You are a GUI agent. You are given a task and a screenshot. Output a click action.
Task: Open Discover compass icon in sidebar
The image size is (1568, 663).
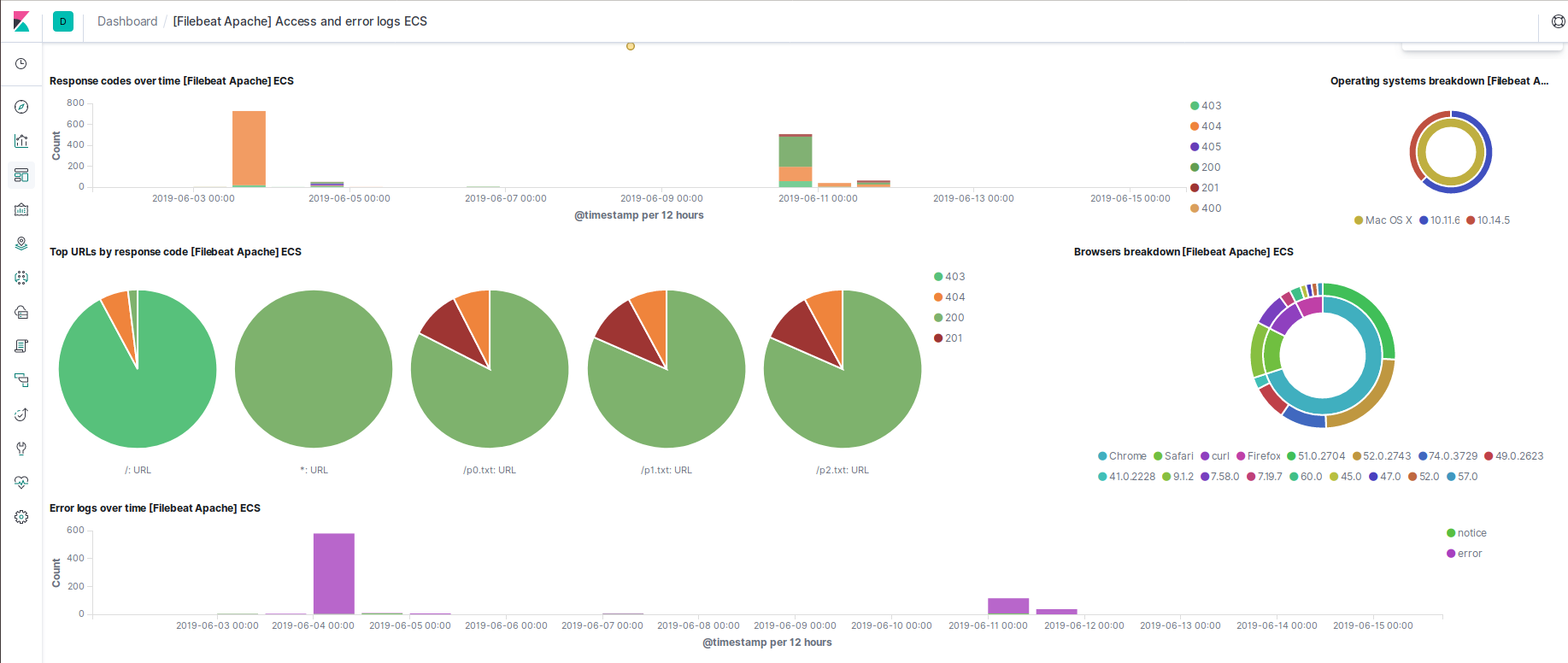pos(21,107)
